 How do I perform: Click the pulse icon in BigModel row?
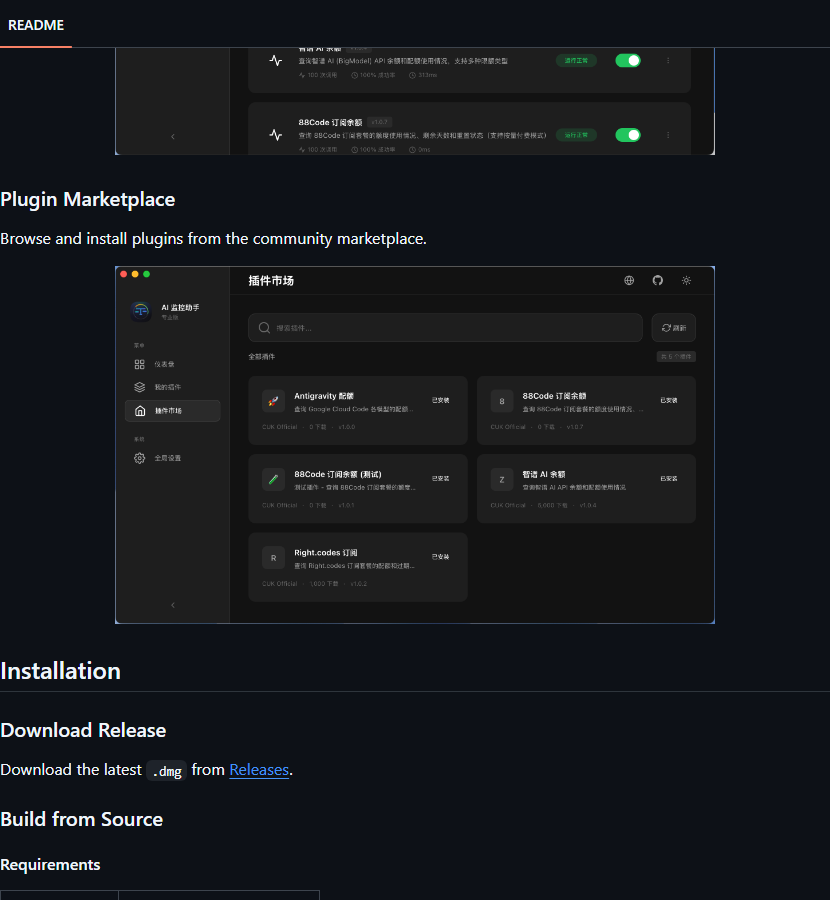pyautogui.click(x=276, y=60)
